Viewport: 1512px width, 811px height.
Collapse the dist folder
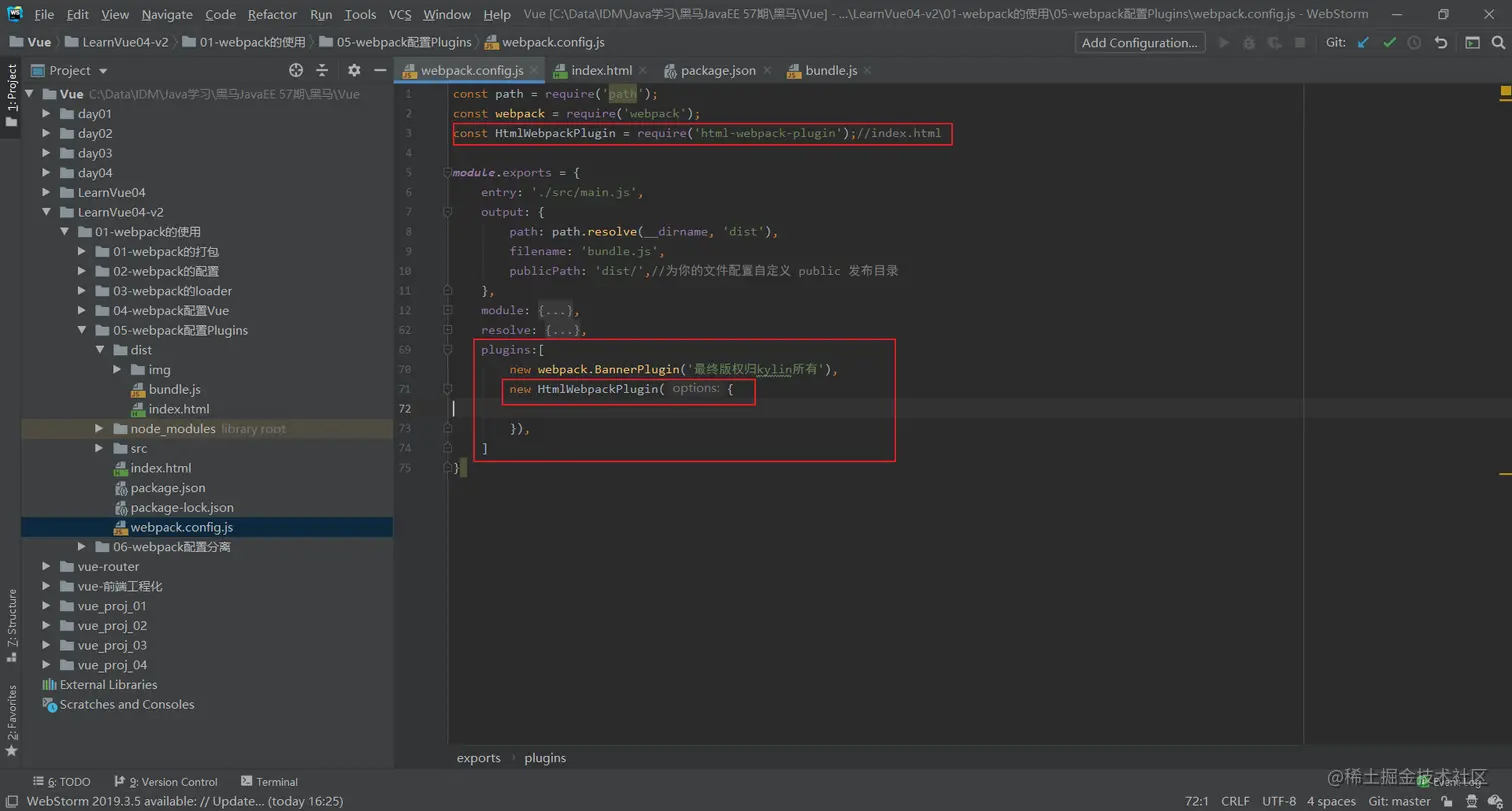[100, 350]
